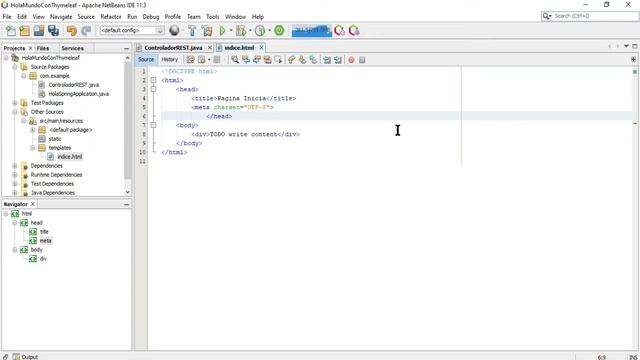Click the Debug Project toolbar icon

[x=241, y=31]
